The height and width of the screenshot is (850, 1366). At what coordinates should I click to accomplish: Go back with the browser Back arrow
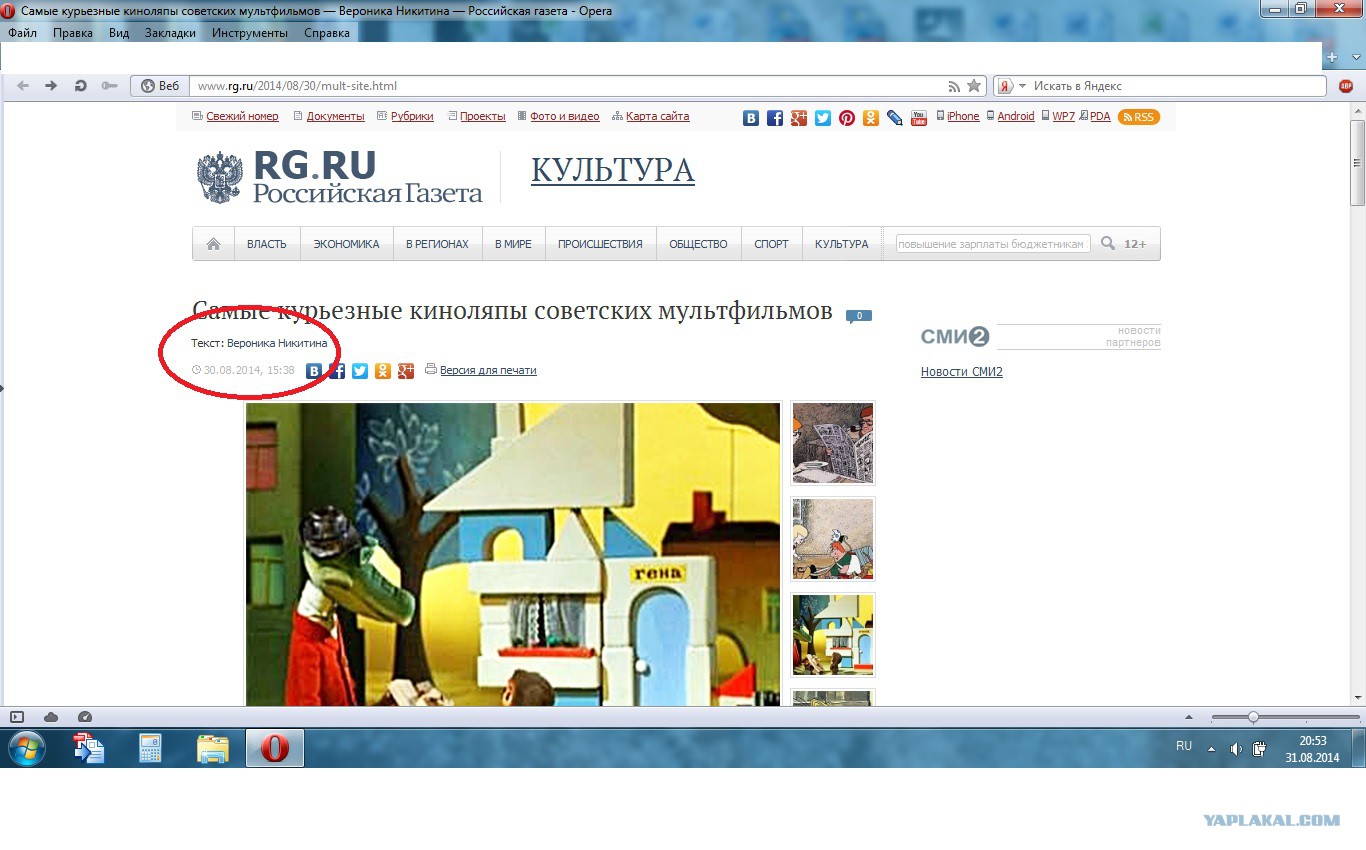(x=23, y=86)
